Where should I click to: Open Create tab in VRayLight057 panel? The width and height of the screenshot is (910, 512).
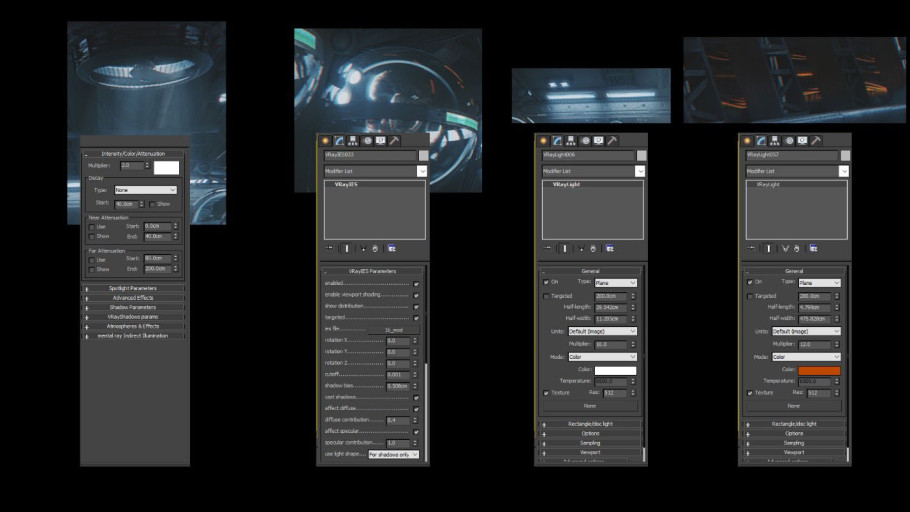[x=748, y=140]
